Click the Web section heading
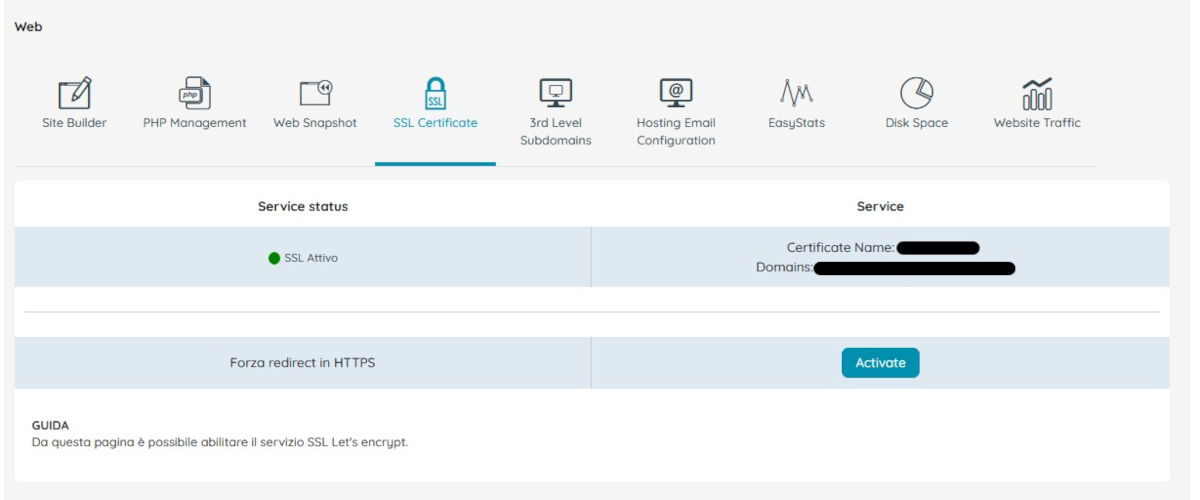This screenshot has width=1200, height=500. click(x=28, y=27)
